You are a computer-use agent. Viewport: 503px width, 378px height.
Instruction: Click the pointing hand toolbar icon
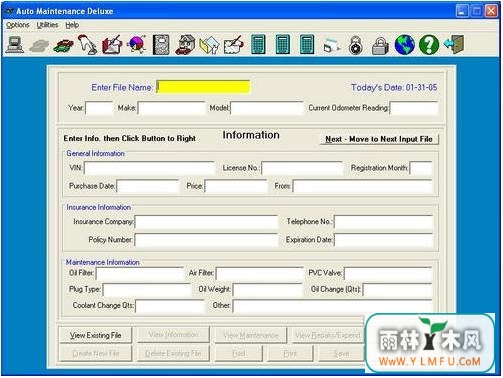pos(88,45)
